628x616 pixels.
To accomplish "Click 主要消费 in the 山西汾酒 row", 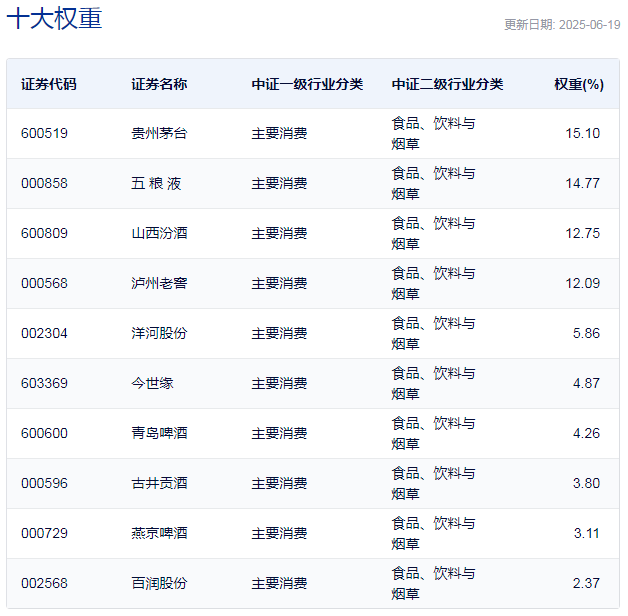I will click(x=279, y=234).
